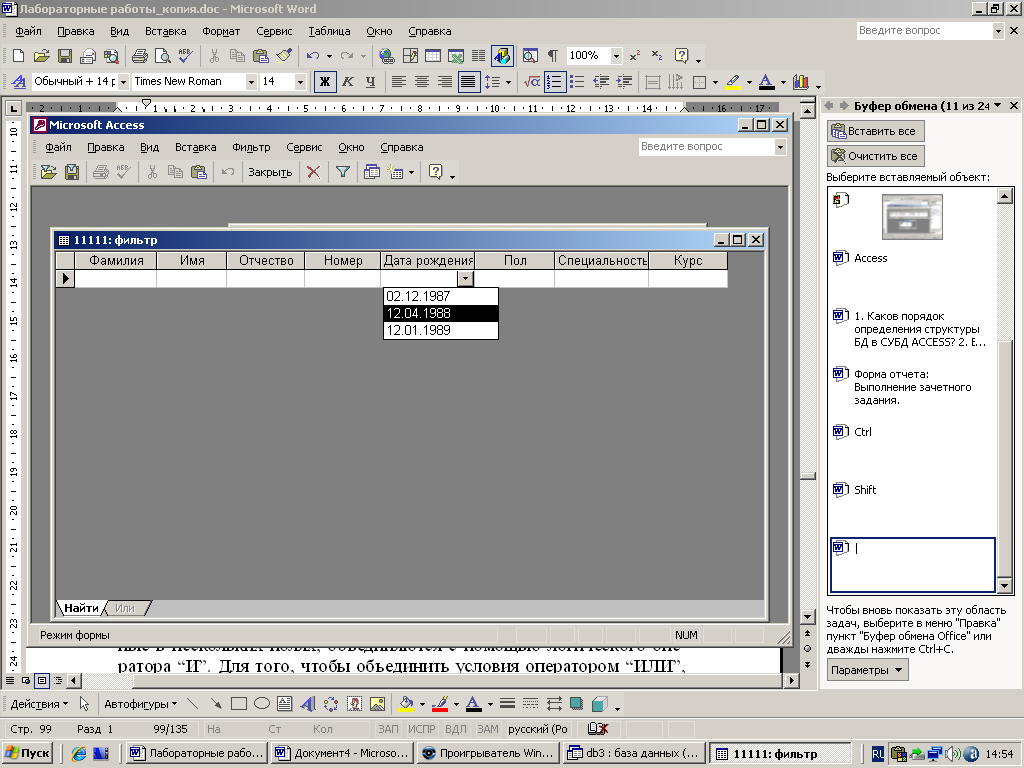Open the Формат menu in Word
The height and width of the screenshot is (768, 1024).
[x=221, y=31]
